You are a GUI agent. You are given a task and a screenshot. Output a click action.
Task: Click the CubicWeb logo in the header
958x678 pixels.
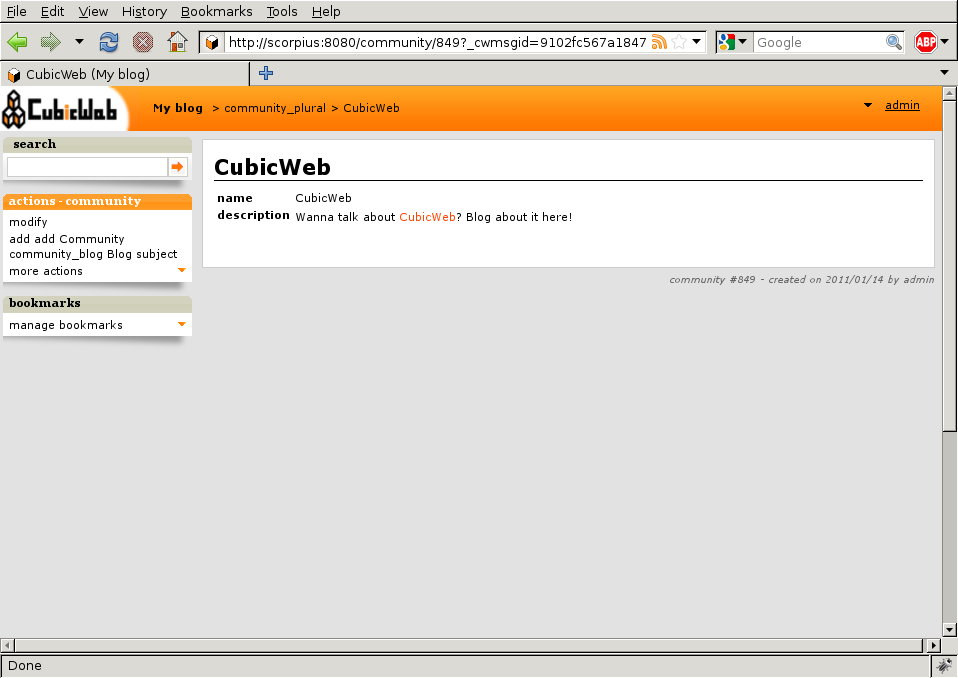60,109
